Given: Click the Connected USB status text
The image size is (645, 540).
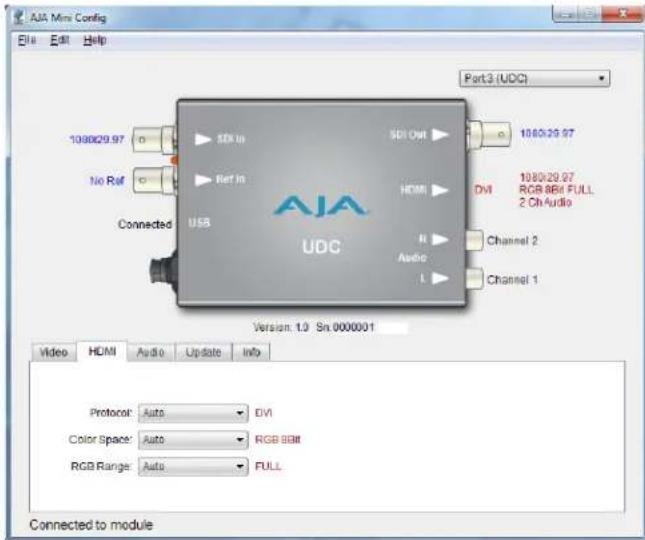Looking at the screenshot, I should [145, 224].
